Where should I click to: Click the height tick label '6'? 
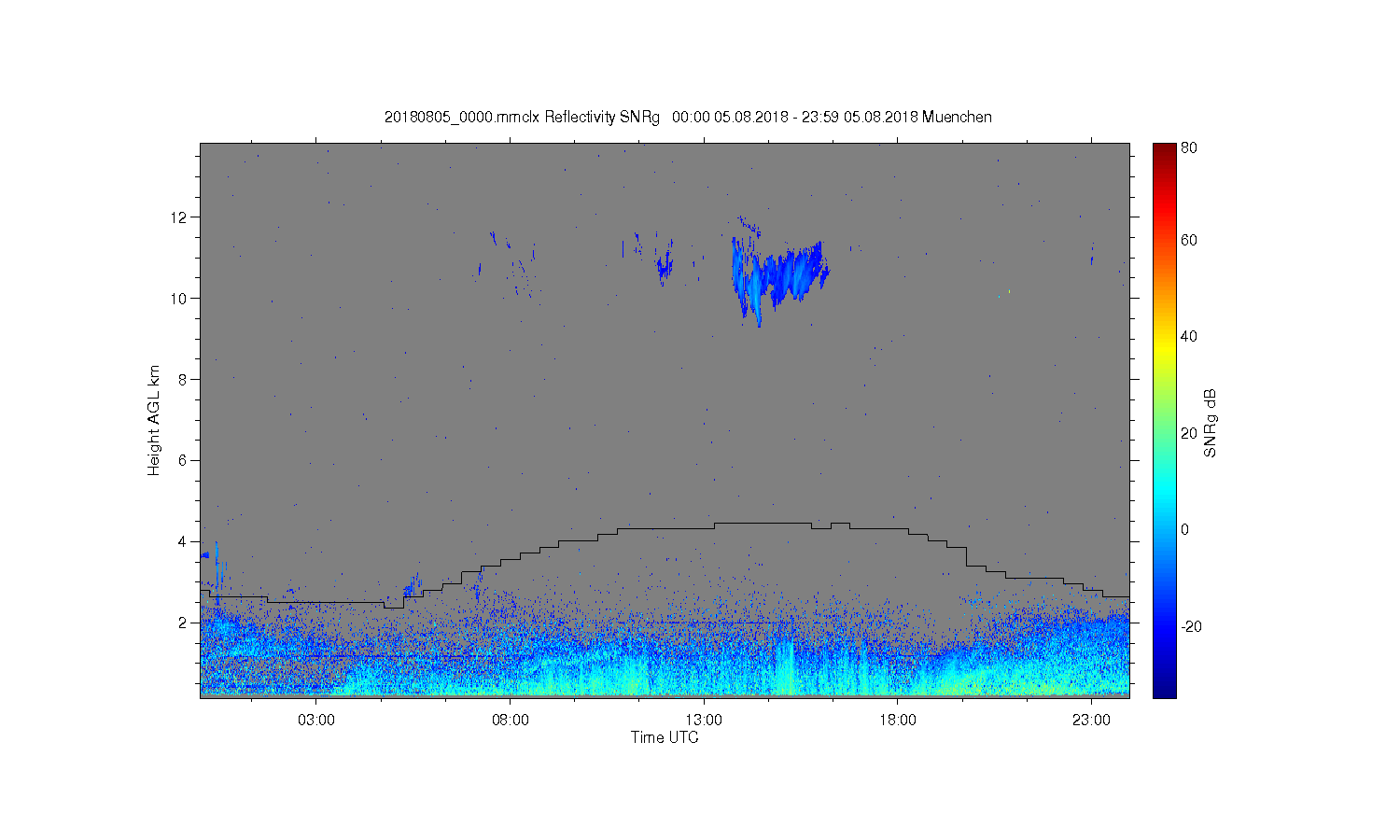[x=184, y=460]
